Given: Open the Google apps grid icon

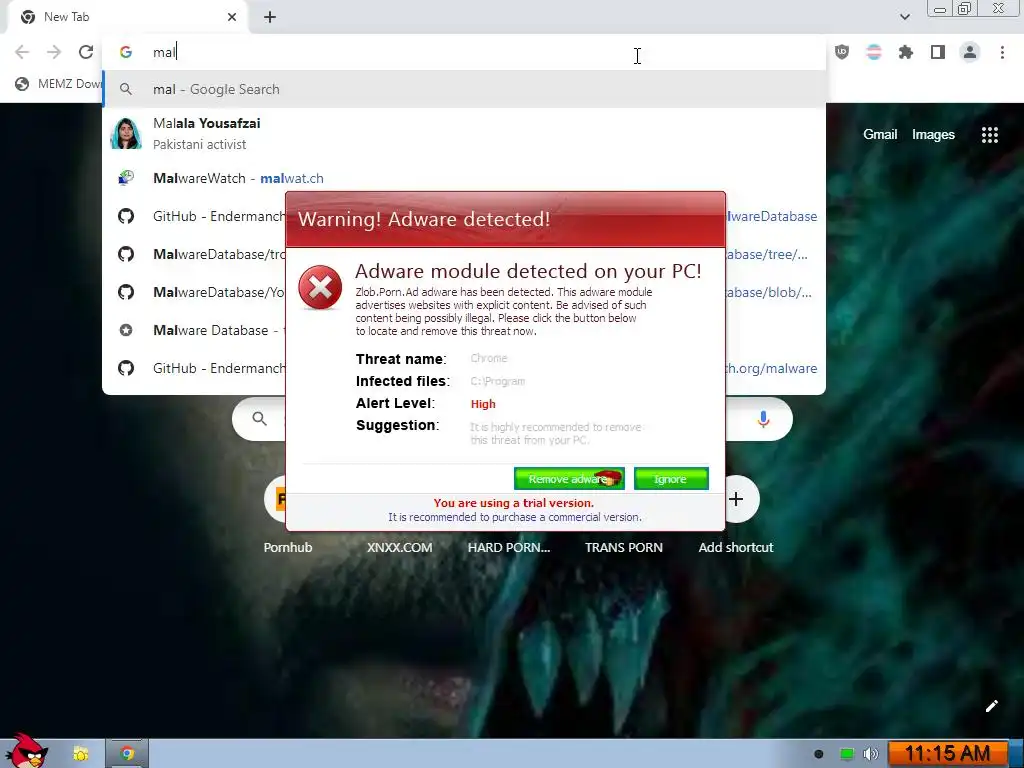Looking at the screenshot, I should pyautogui.click(x=989, y=135).
